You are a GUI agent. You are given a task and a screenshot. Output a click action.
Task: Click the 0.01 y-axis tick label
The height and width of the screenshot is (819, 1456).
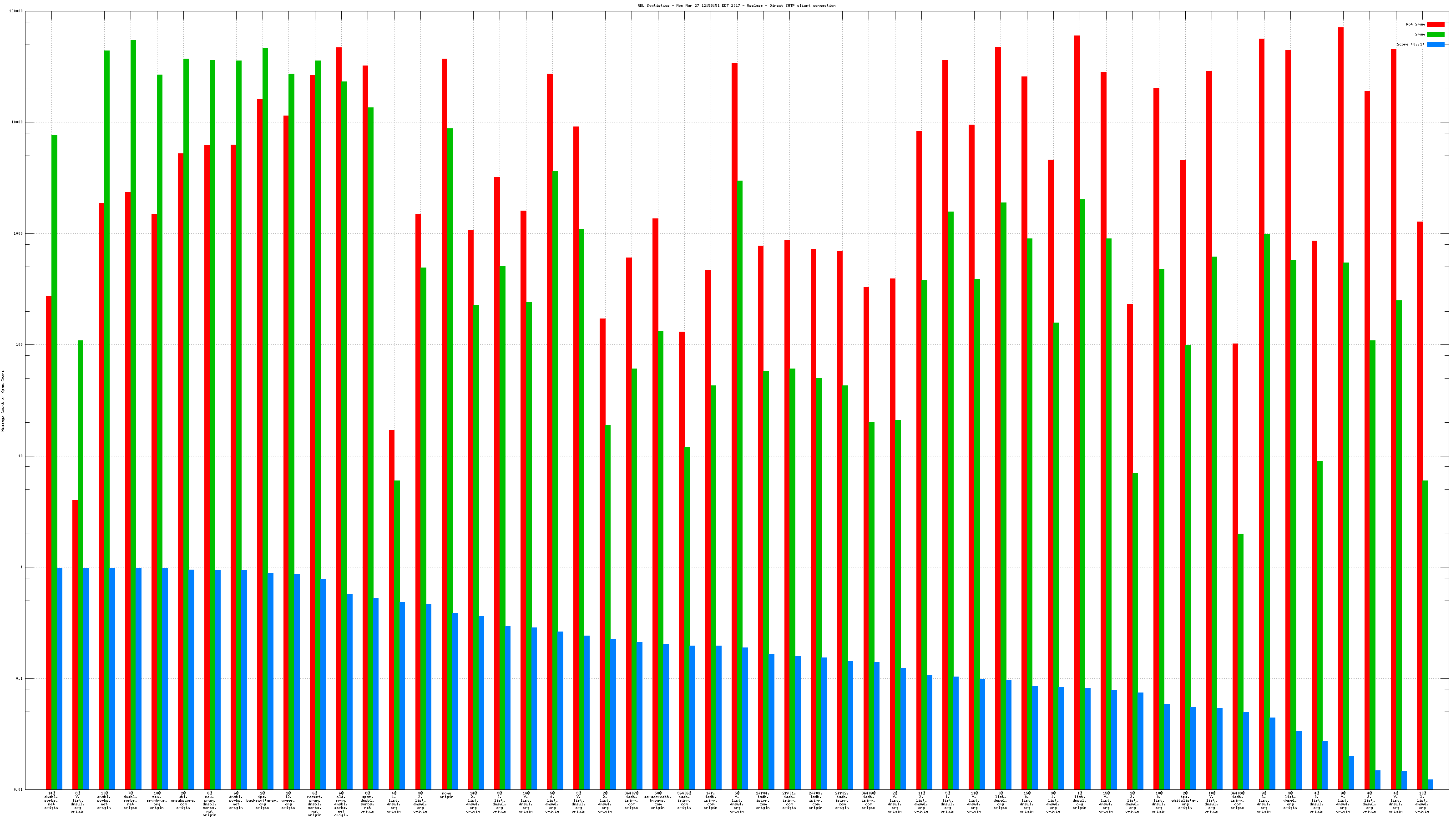19,789
